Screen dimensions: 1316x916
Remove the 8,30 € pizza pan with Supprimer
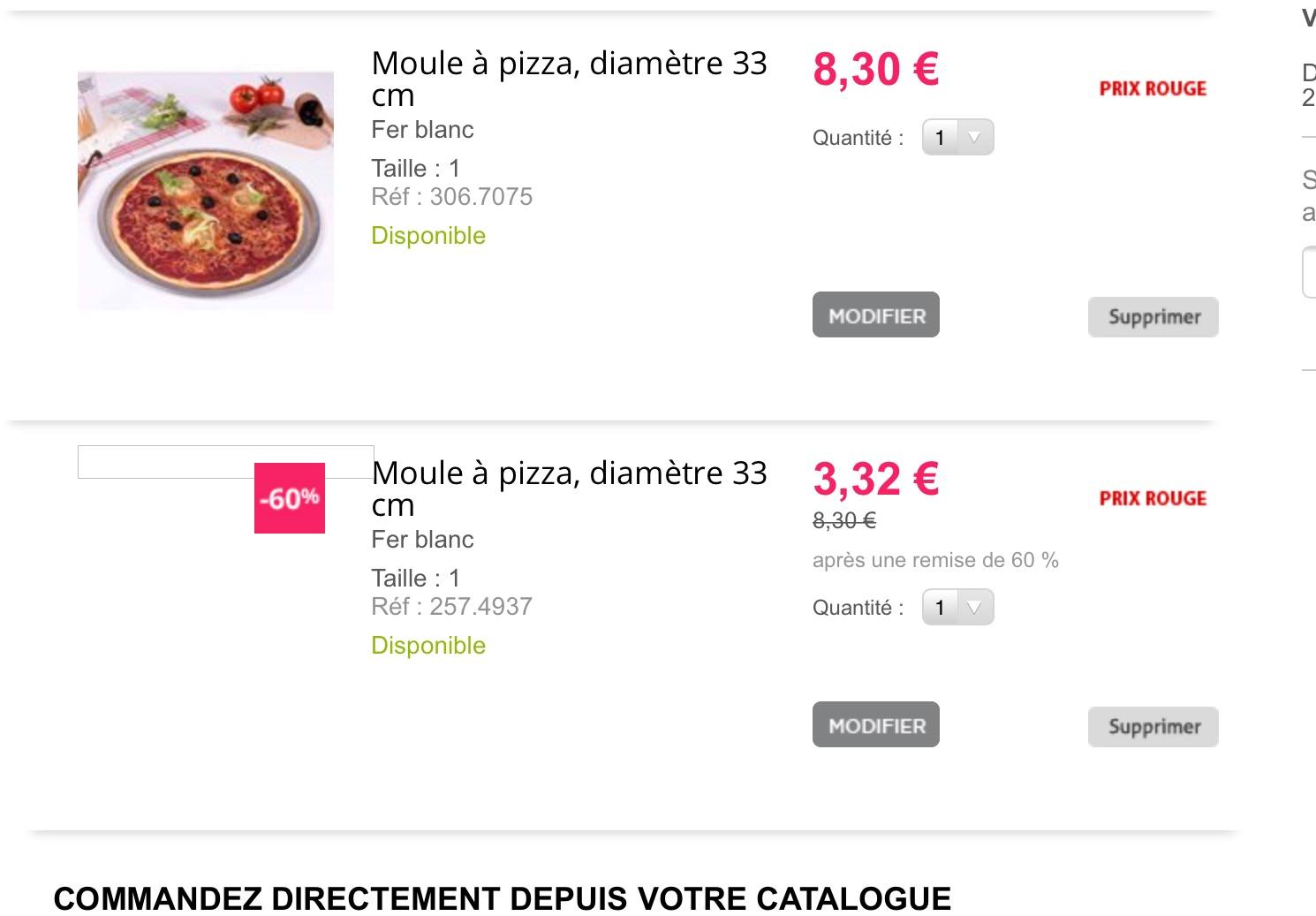1153,317
